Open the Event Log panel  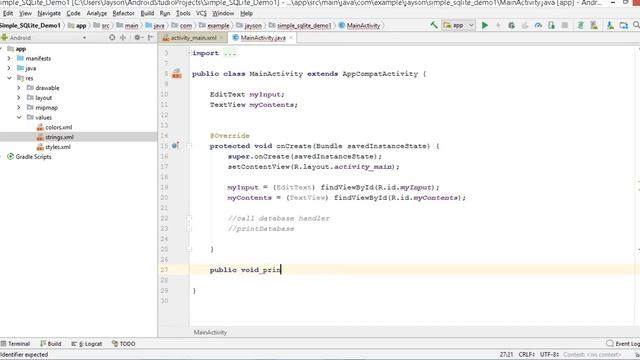point(623,344)
